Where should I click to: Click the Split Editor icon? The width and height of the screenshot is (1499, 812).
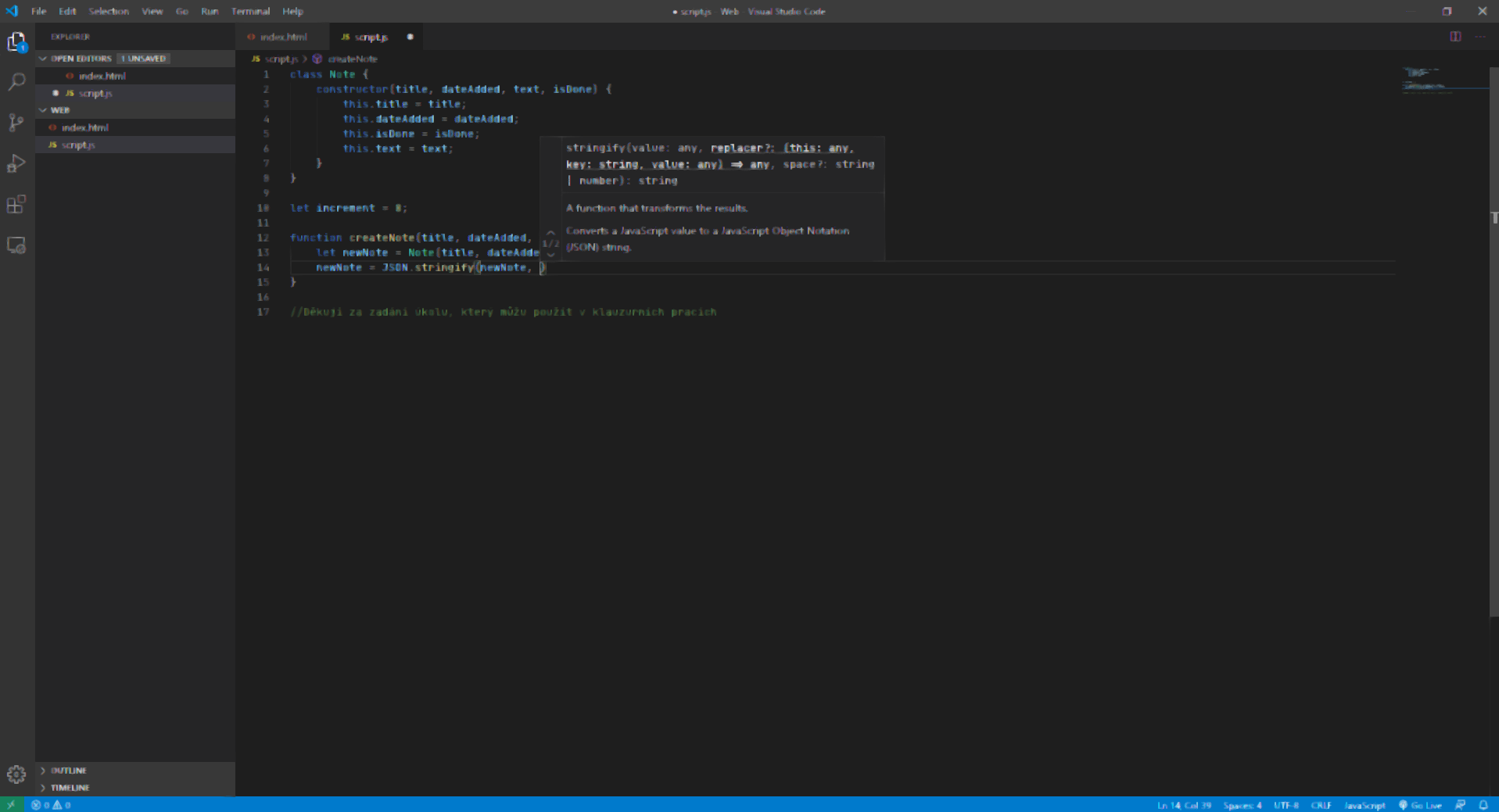point(1455,37)
